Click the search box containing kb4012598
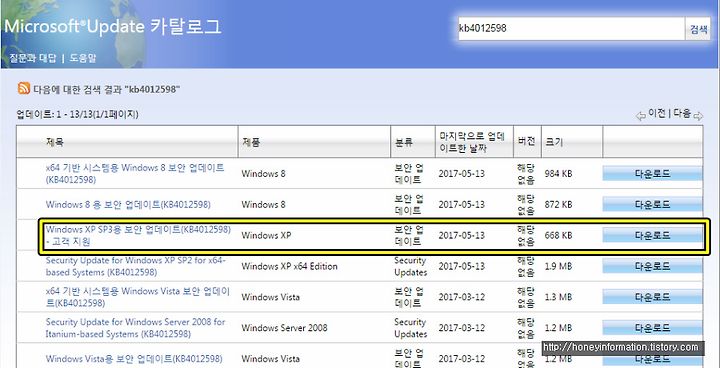This screenshot has height=368, width=720. click(x=571, y=28)
